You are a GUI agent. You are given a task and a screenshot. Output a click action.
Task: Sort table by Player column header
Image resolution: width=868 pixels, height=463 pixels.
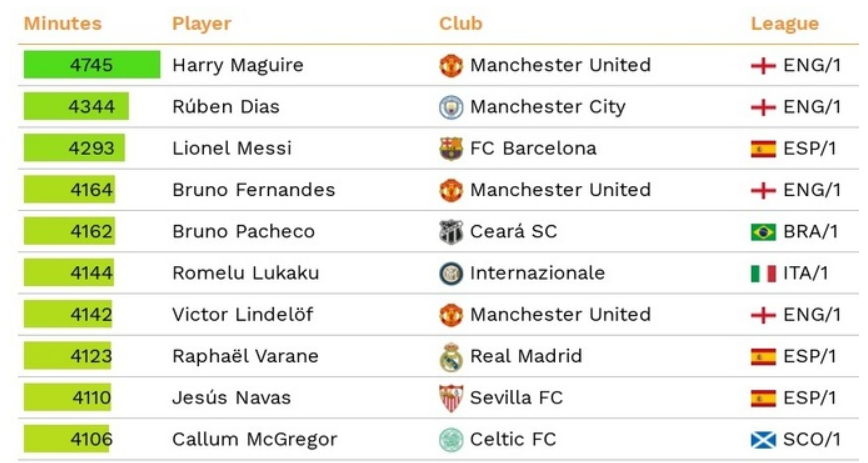202,23
